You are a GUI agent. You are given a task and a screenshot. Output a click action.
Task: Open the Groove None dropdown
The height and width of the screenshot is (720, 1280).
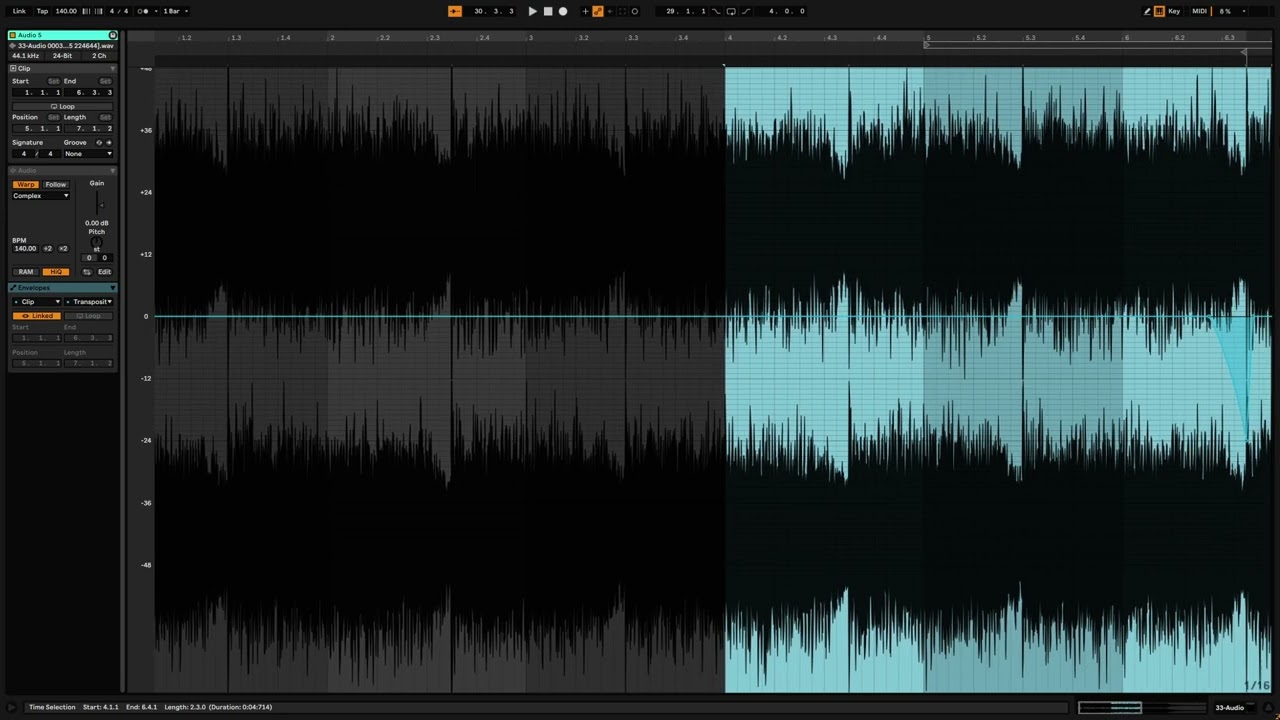(88, 154)
